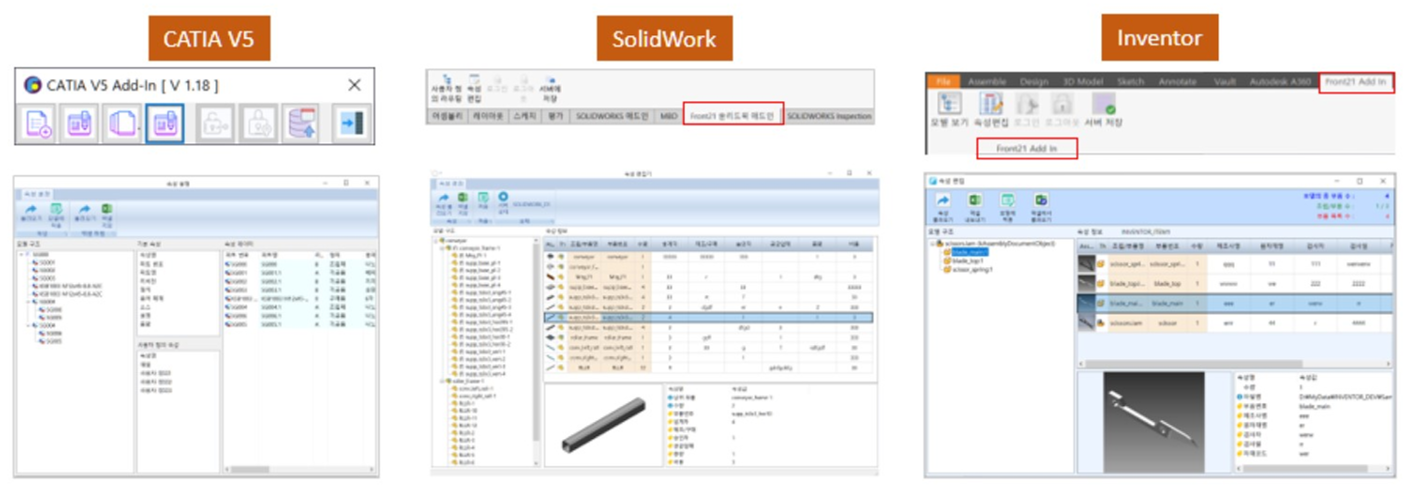Collapse the conveyor root node in SolidWorks tree
Viewport: 1406px width, 490px height.
click(x=437, y=241)
